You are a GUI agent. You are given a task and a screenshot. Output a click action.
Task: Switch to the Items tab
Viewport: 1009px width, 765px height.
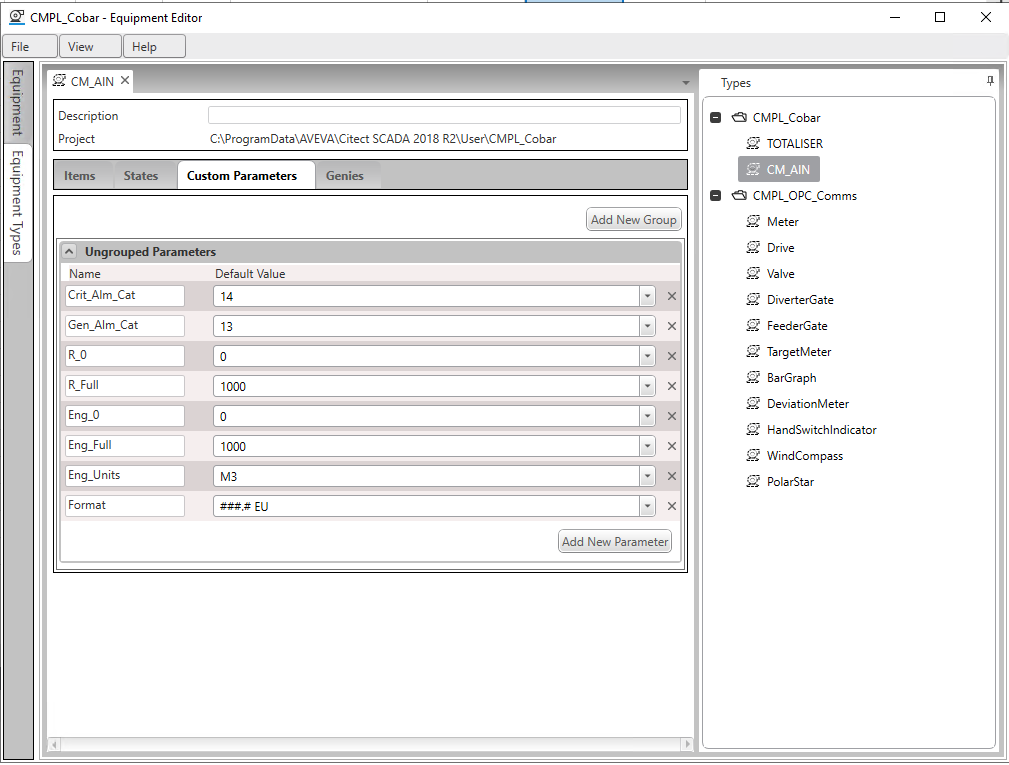[x=80, y=176]
